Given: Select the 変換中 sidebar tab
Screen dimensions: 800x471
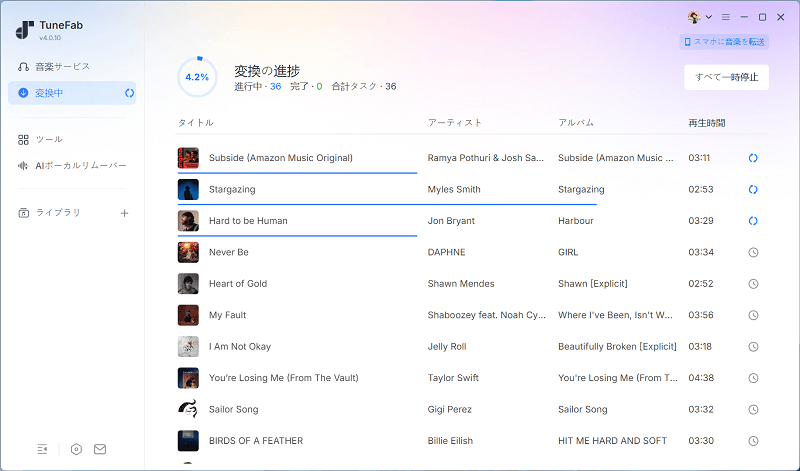Looking at the screenshot, I should (x=72, y=93).
